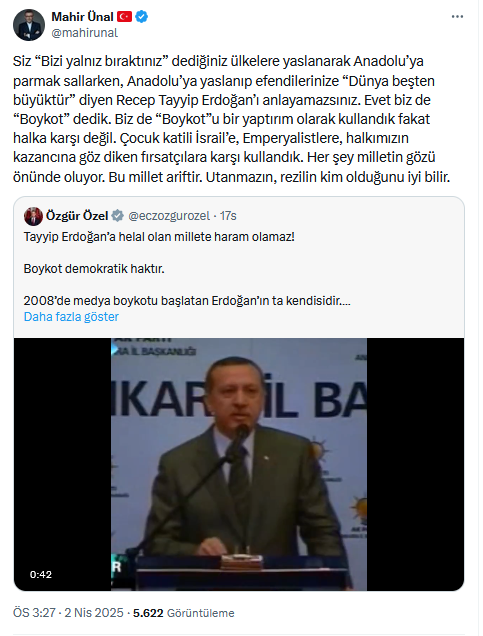Open the @eczozgurozel handle

coord(169,216)
